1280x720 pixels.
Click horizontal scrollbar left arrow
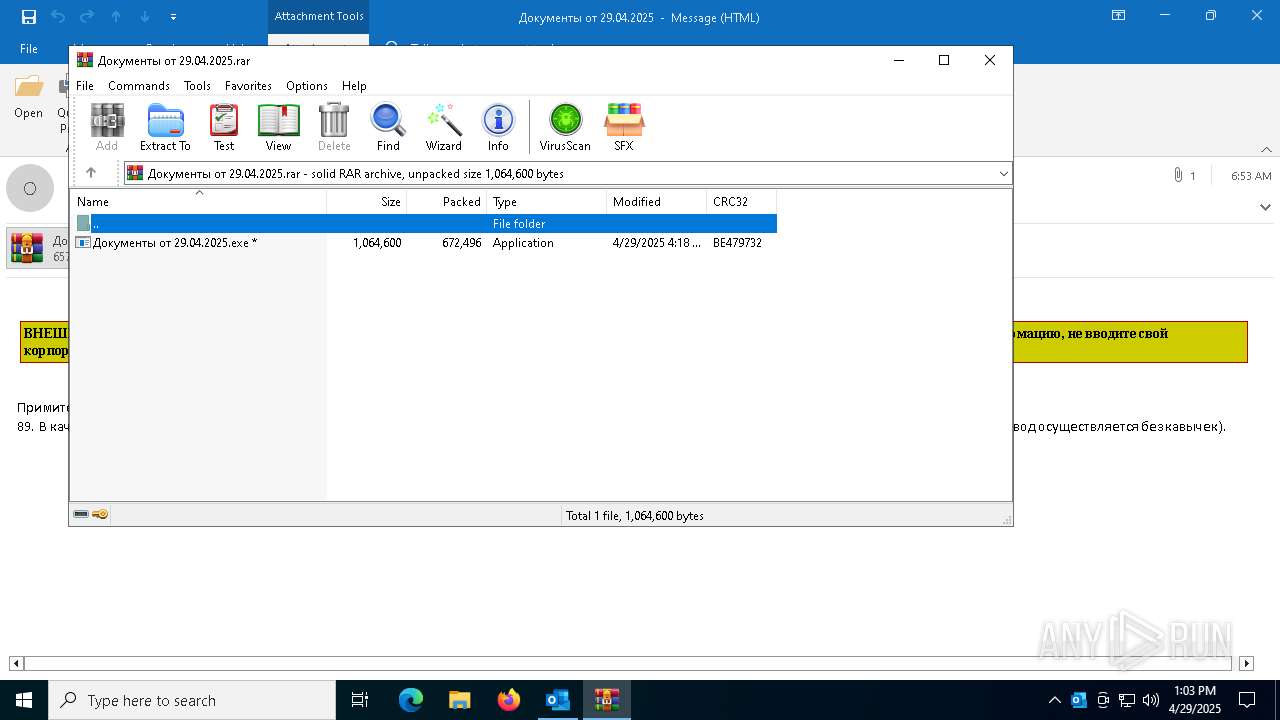(x=16, y=663)
